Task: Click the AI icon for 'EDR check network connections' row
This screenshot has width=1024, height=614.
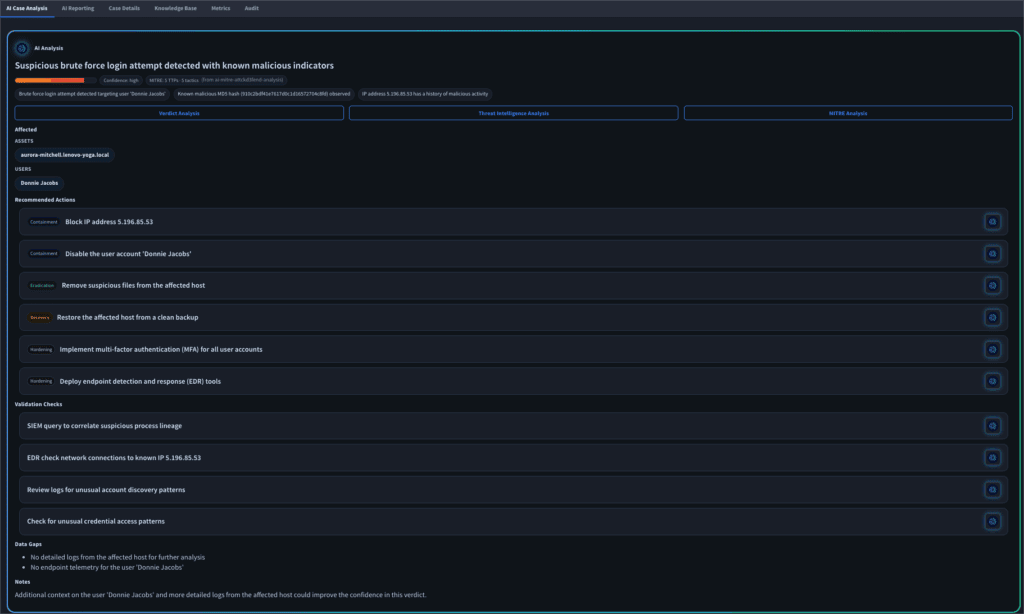Action: pos(992,458)
